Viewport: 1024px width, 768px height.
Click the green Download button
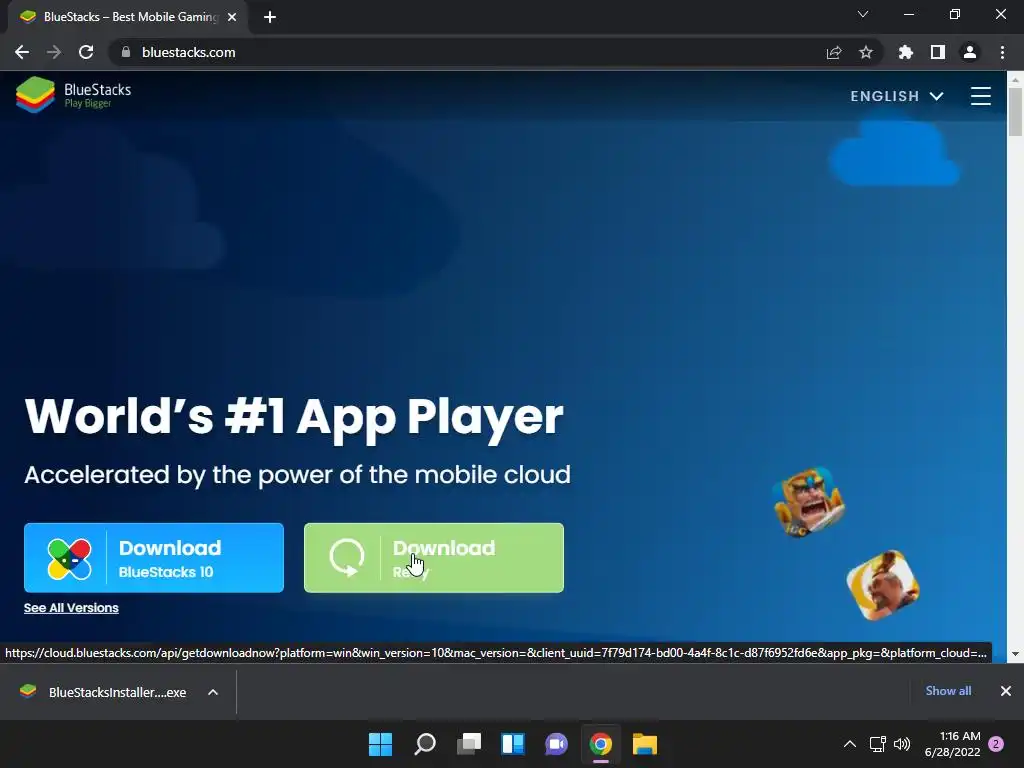[434, 558]
